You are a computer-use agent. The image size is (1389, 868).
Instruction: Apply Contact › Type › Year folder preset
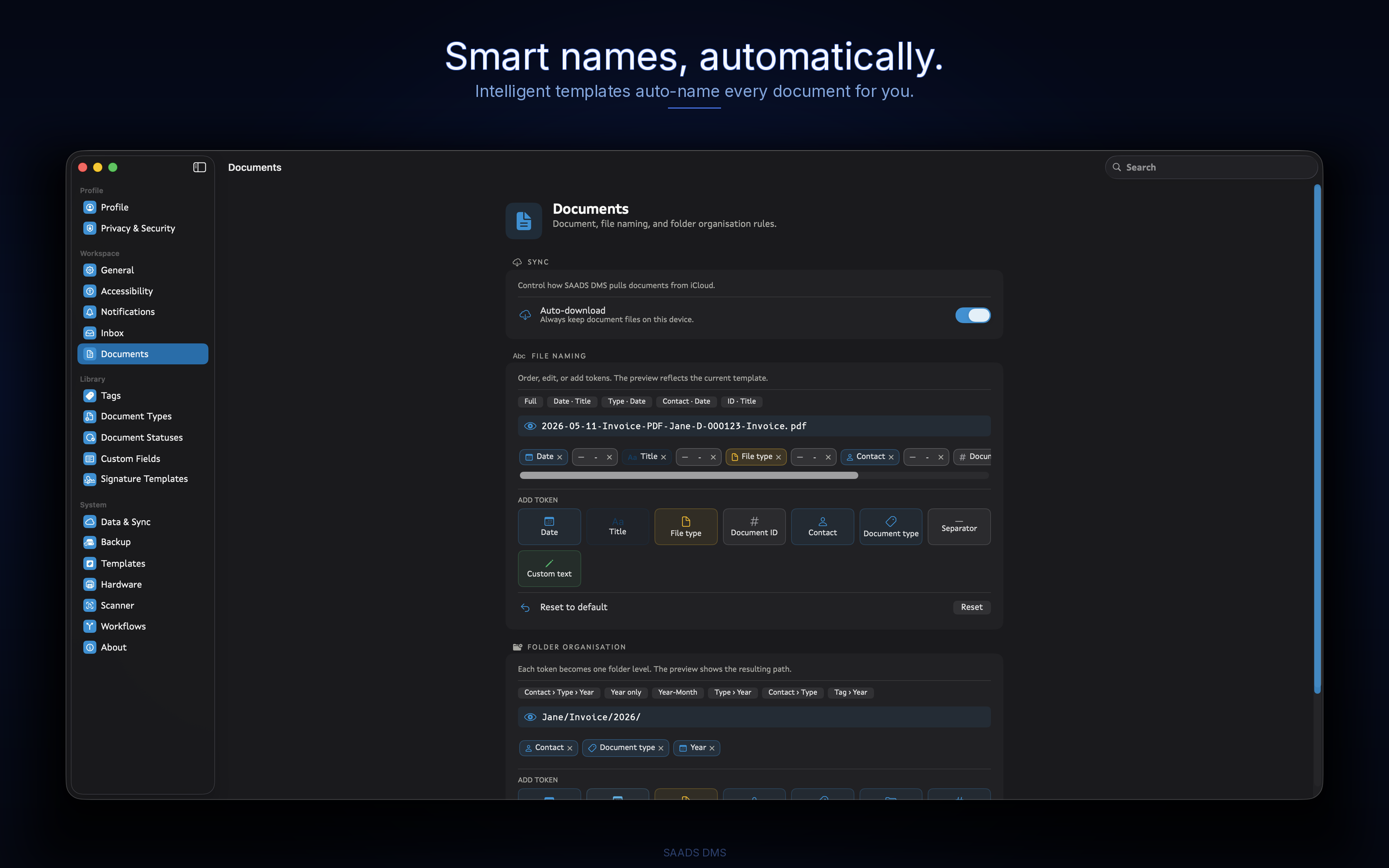[x=558, y=692]
